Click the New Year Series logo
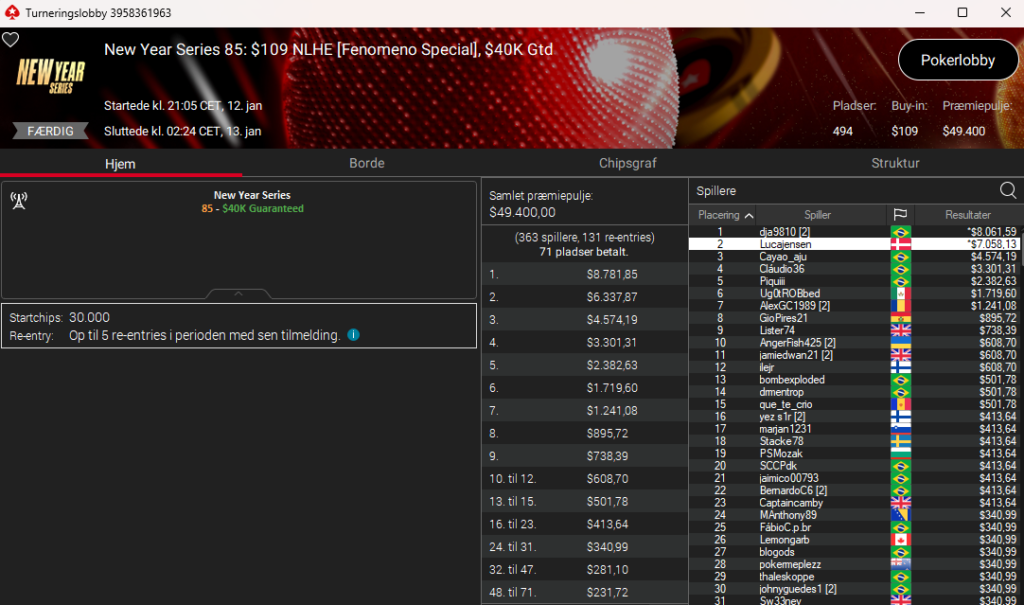This screenshot has height=605, width=1024. point(51,76)
